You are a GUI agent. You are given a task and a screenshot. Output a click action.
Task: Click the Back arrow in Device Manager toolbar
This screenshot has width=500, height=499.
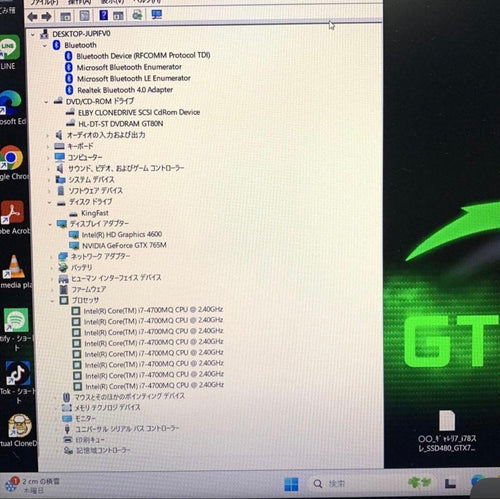pos(32,16)
